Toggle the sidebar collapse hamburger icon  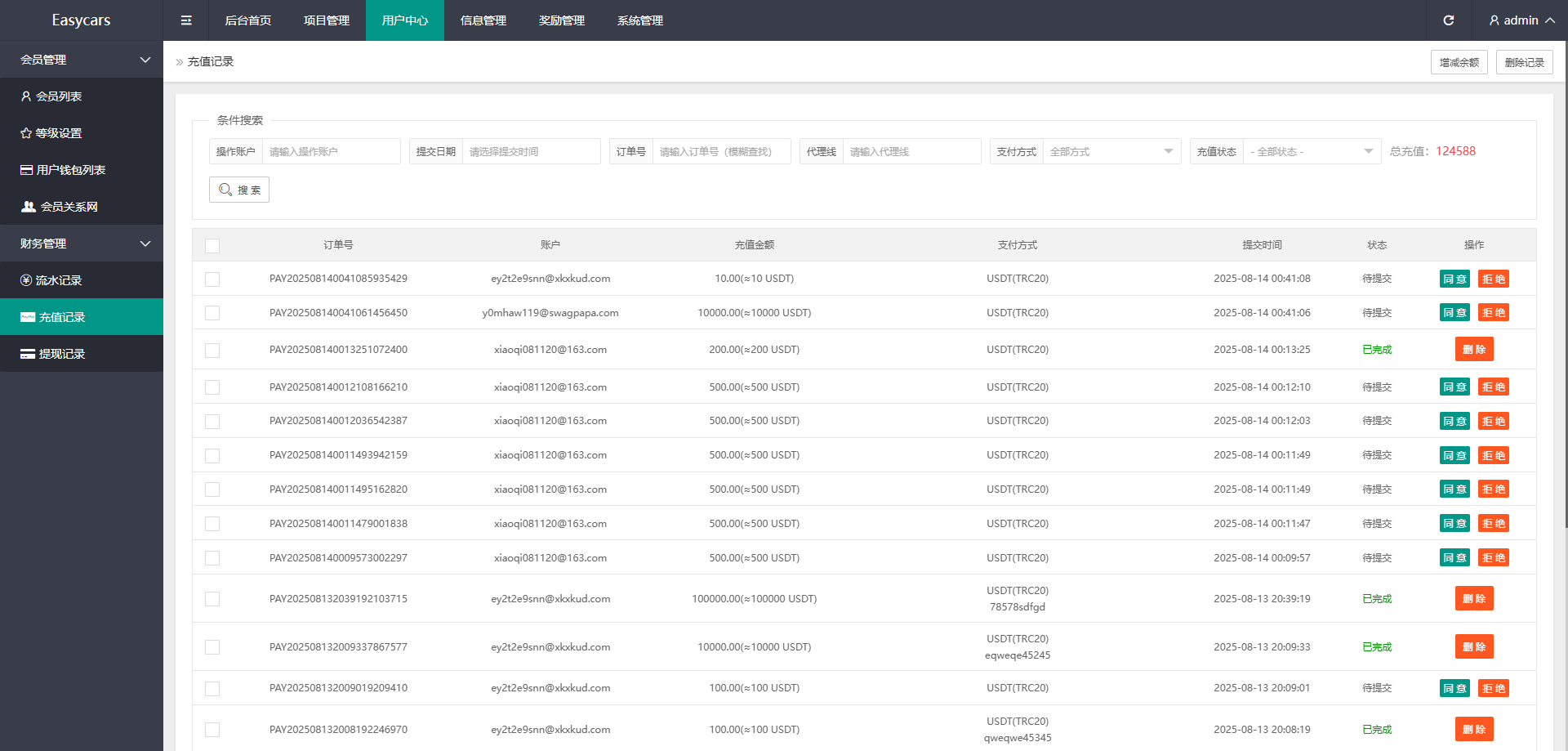pos(186,20)
